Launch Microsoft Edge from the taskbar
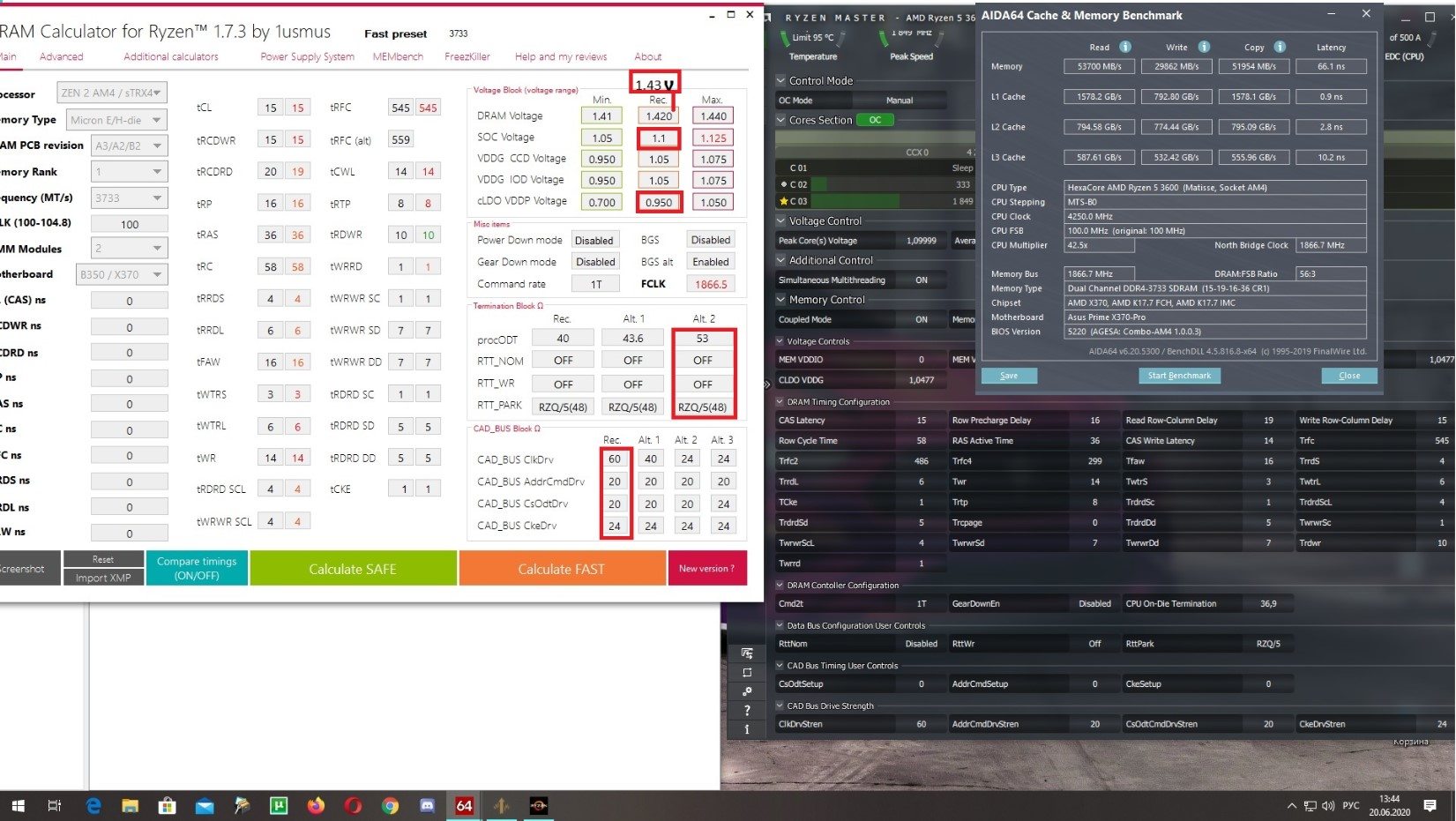Screen dimensions: 1456x821 click(93, 805)
